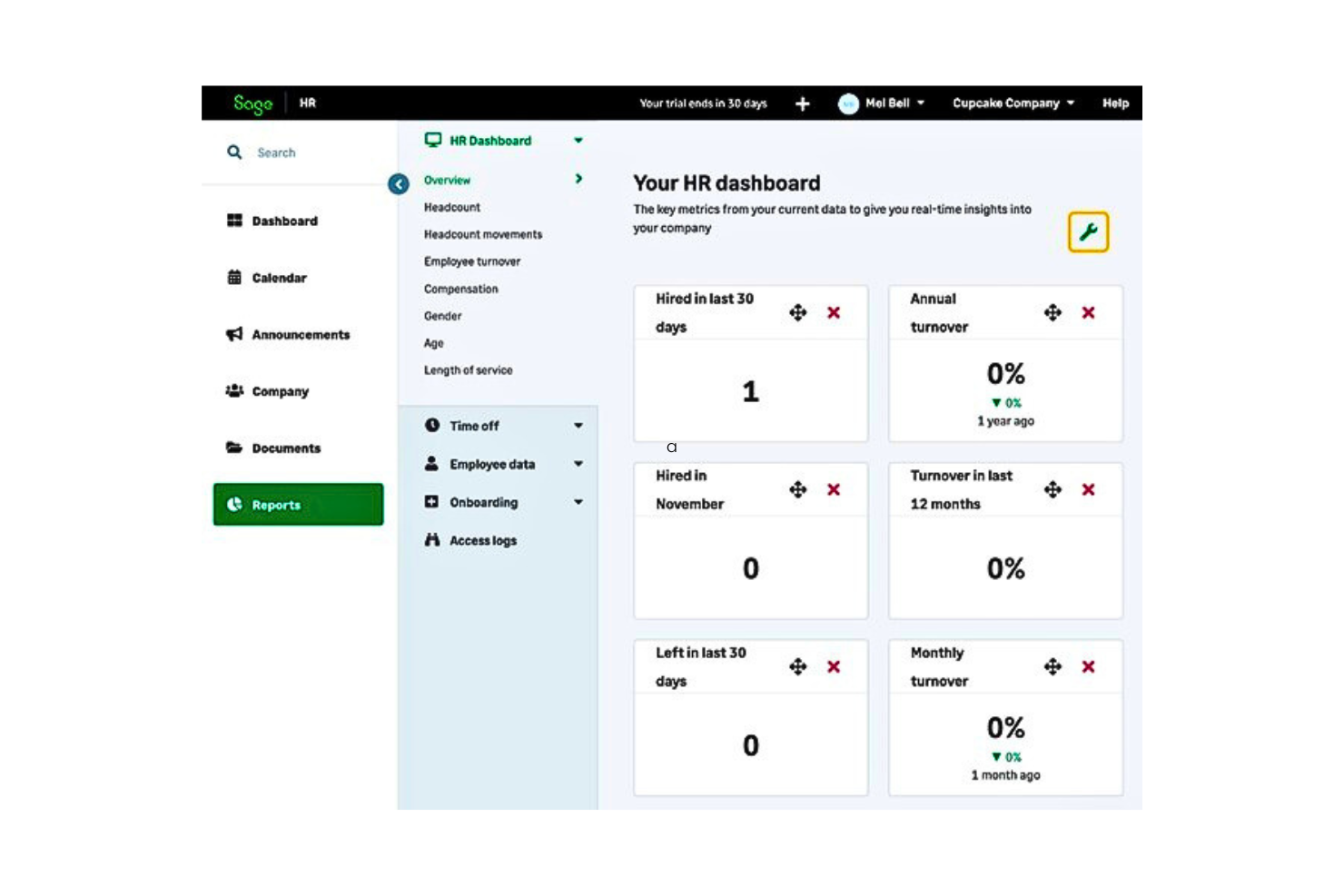Open the Gender report
The image size is (1344, 896).
click(442, 316)
